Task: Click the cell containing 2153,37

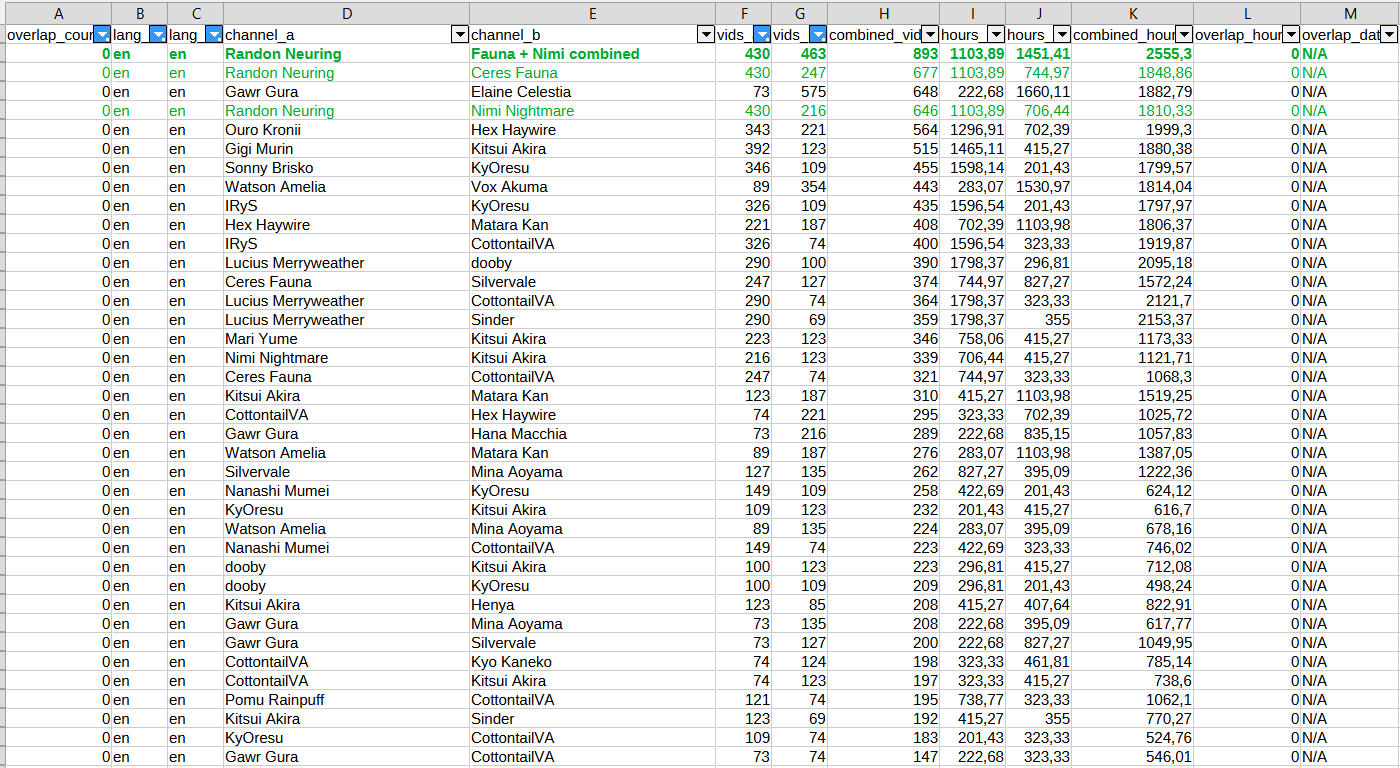Action: (x=1133, y=320)
